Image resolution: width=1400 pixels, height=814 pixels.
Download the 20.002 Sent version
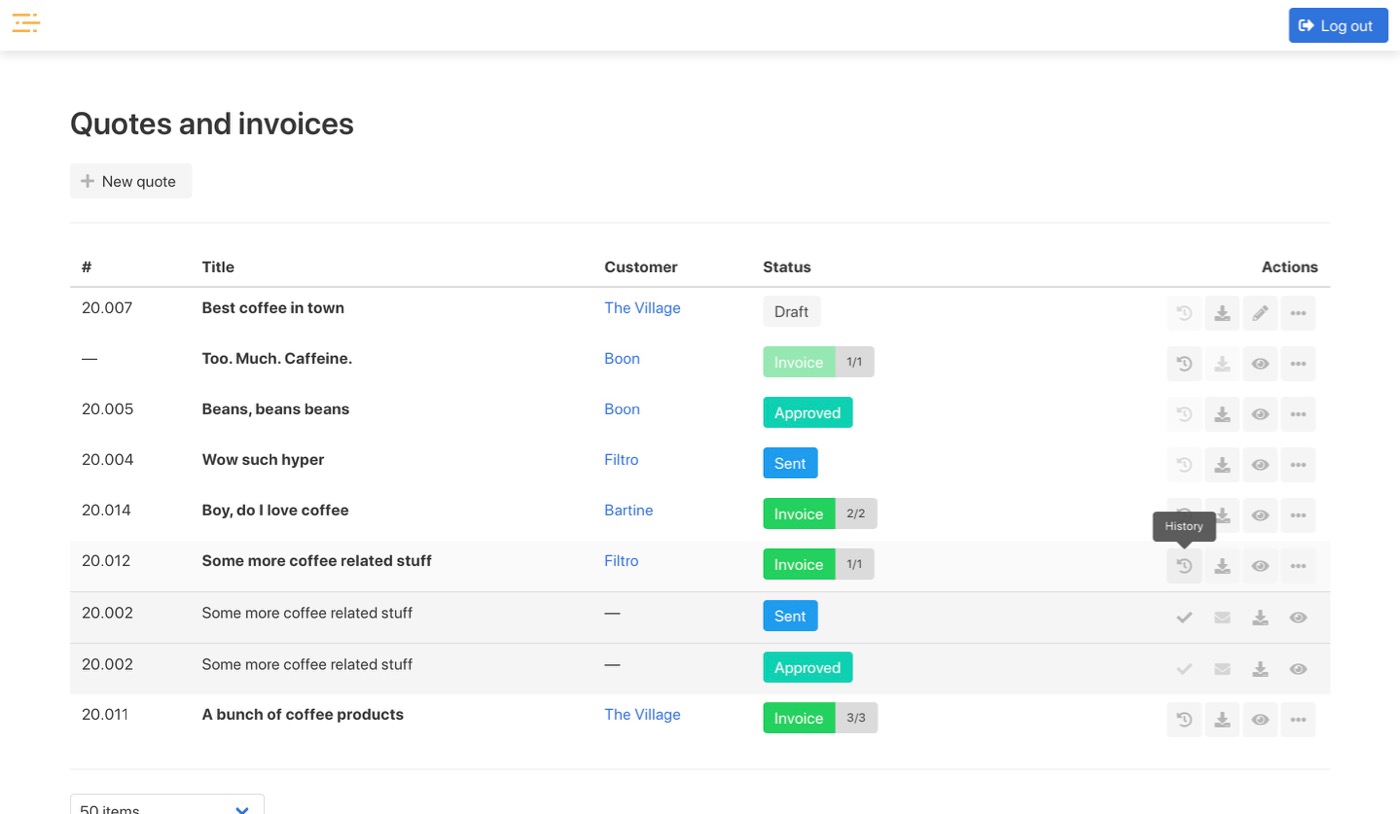point(1260,618)
